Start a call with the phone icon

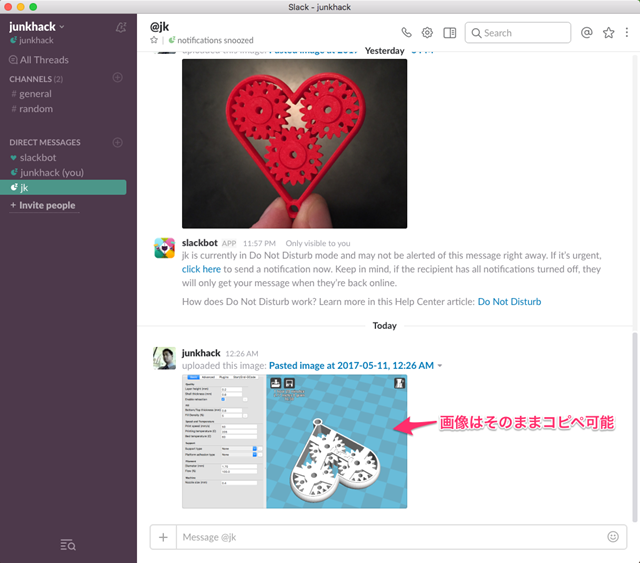[x=406, y=33]
